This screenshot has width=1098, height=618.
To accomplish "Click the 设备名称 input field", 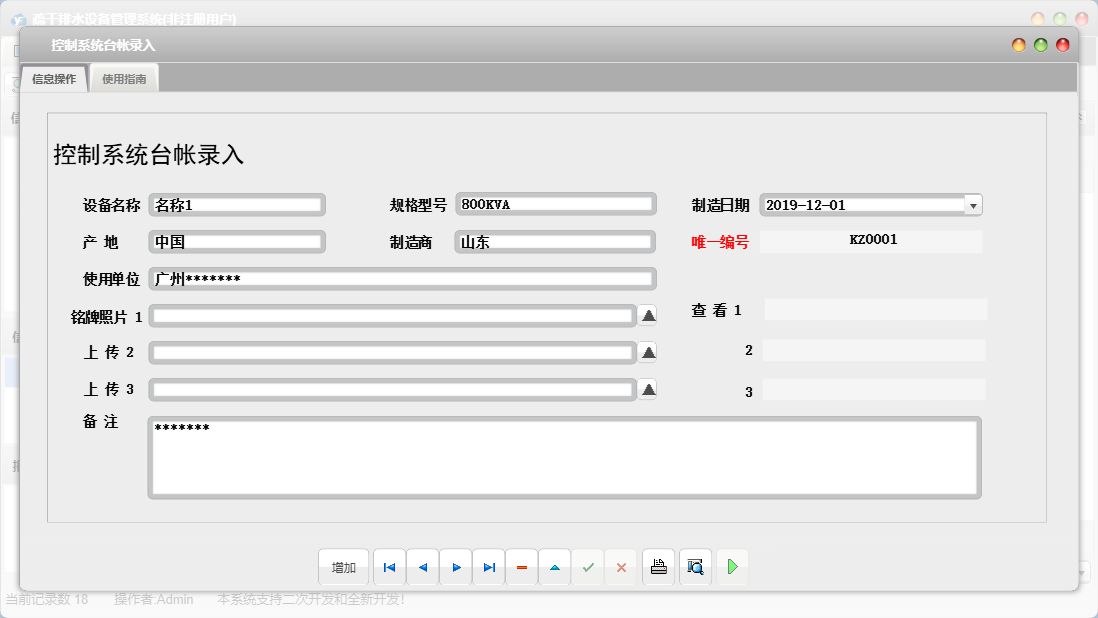I will coord(237,204).
